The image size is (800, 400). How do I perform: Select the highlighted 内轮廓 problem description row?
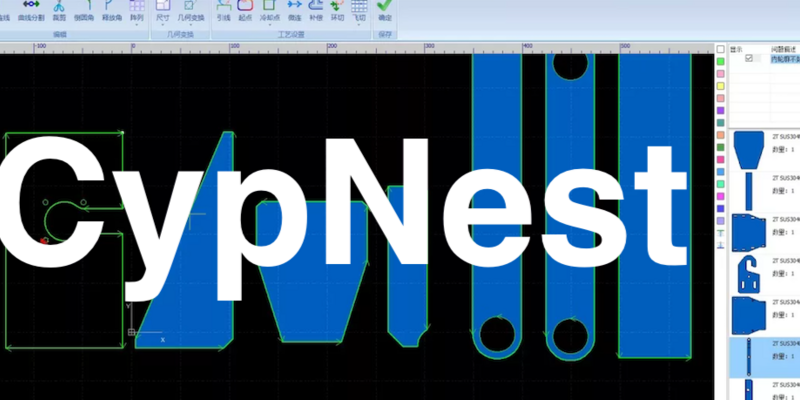click(785, 59)
